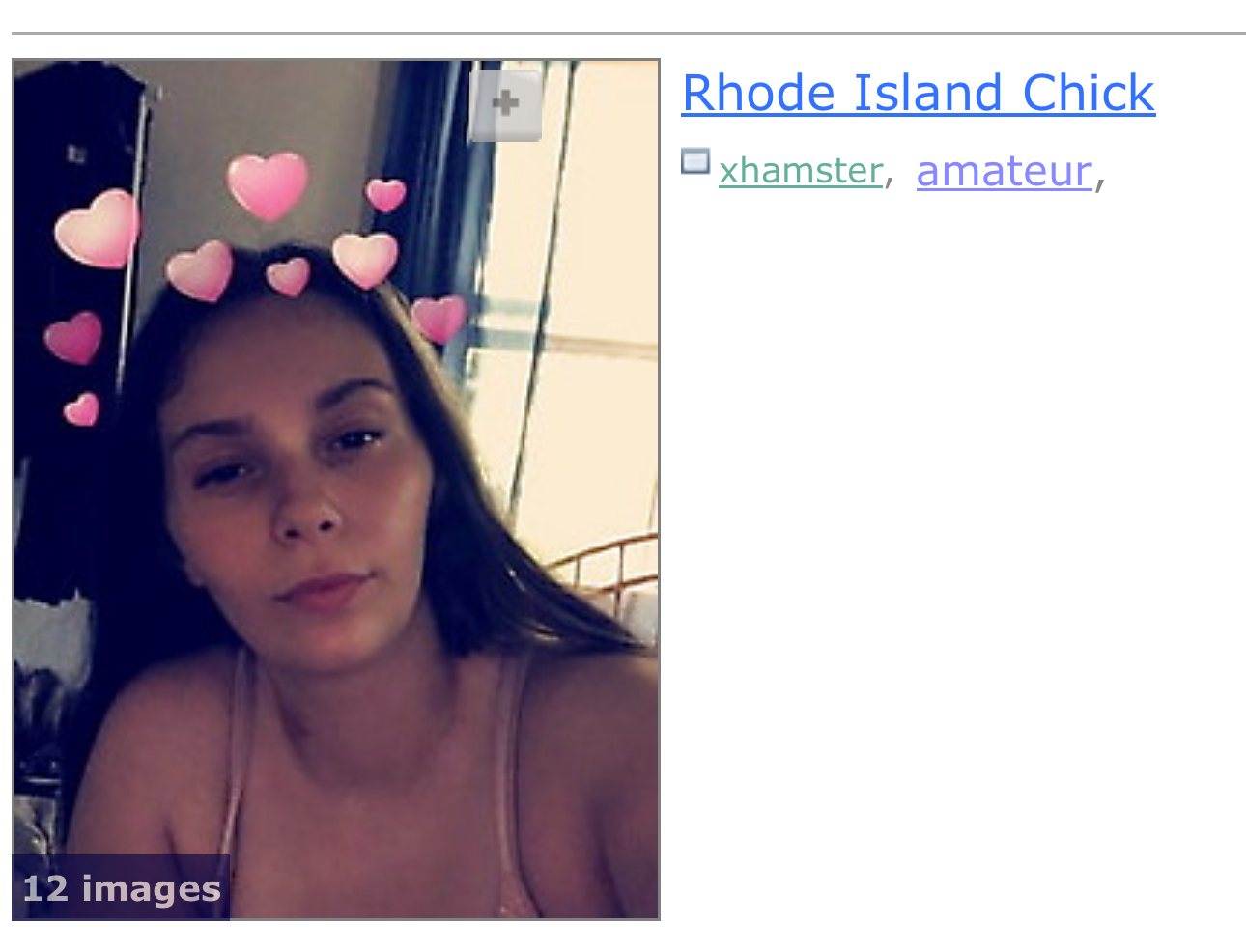The width and height of the screenshot is (1246, 952).
Task: Add gallery using the plus button overlay
Action: point(505,105)
